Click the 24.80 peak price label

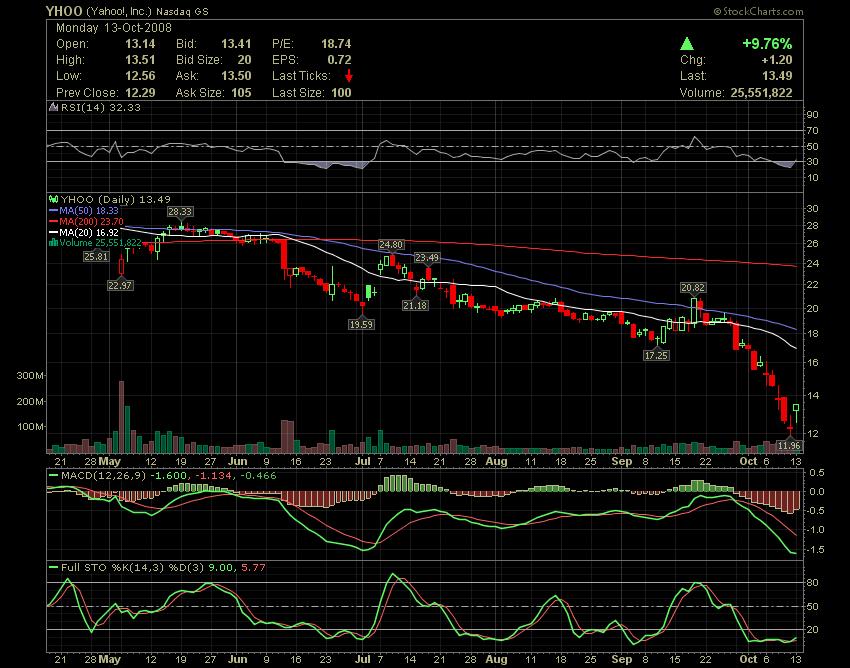391,245
